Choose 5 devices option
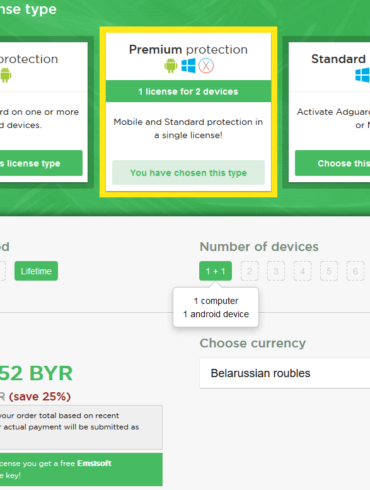This screenshot has height=490, width=370. (x=329, y=271)
